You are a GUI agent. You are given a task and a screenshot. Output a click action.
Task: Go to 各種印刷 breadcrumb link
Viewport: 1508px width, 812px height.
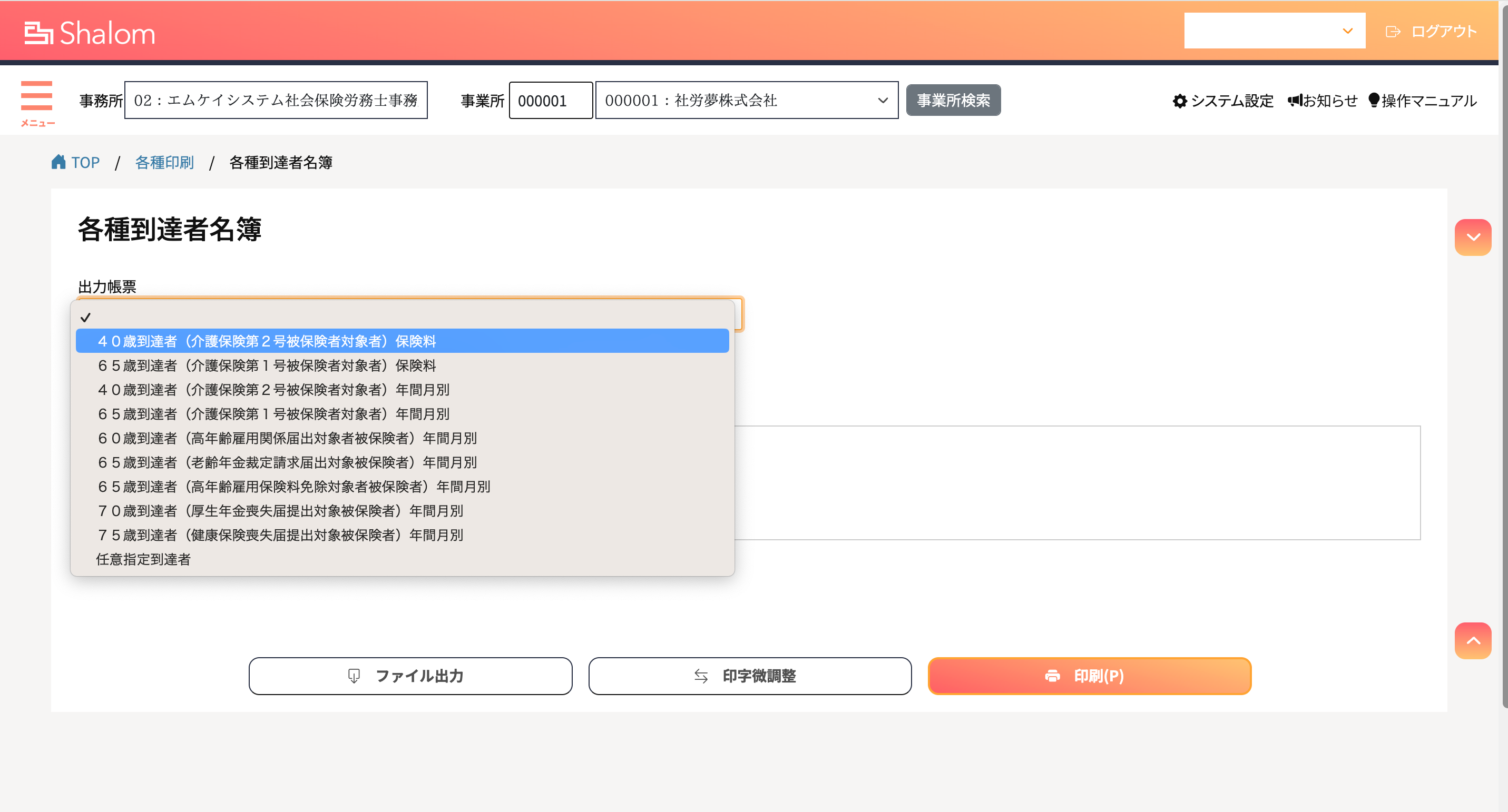coord(164,162)
